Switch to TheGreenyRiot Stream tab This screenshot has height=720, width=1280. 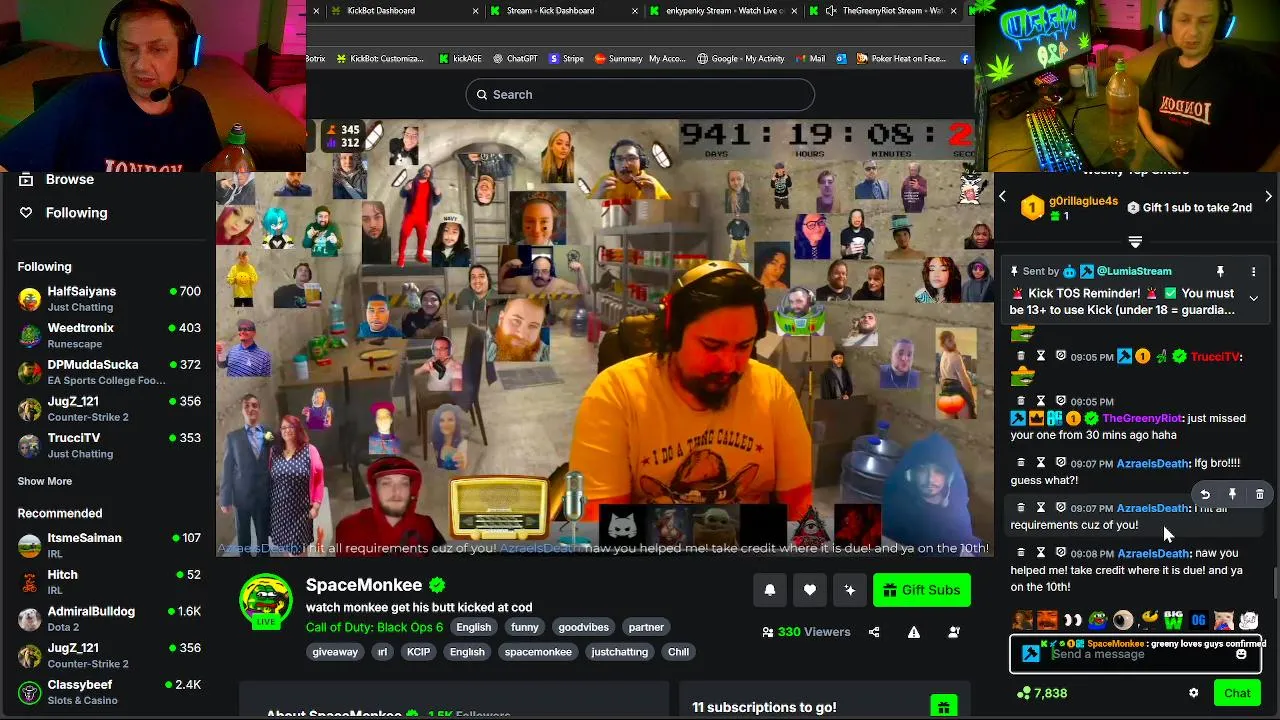(x=885, y=11)
